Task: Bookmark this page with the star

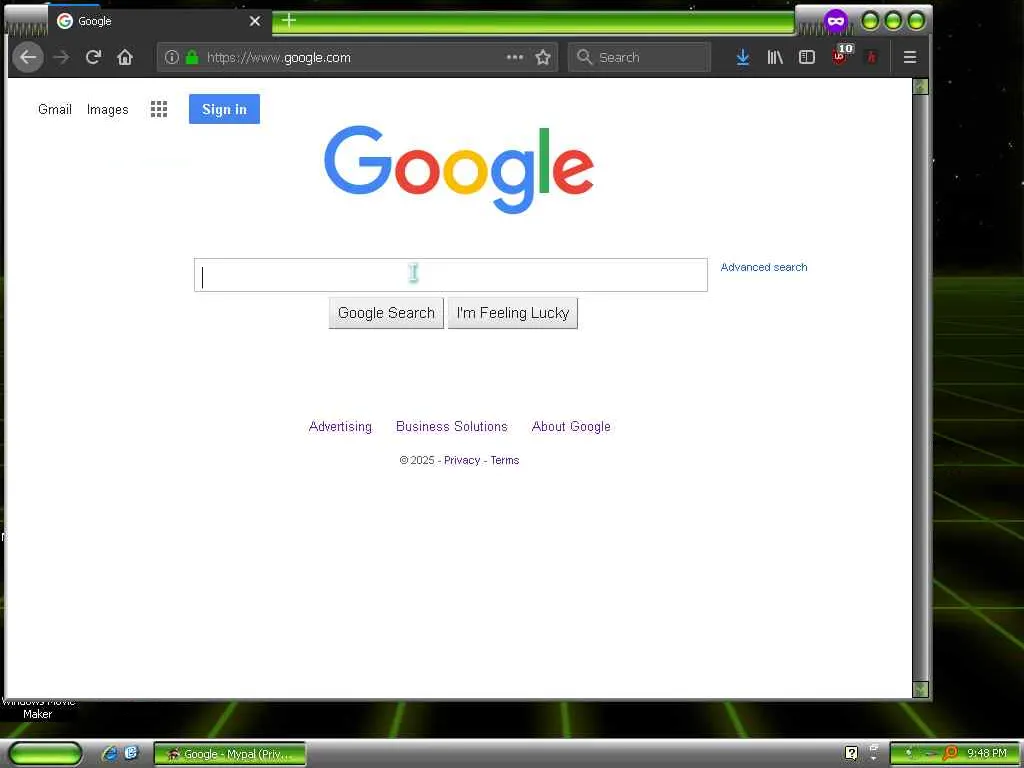Action: (543, 57)
